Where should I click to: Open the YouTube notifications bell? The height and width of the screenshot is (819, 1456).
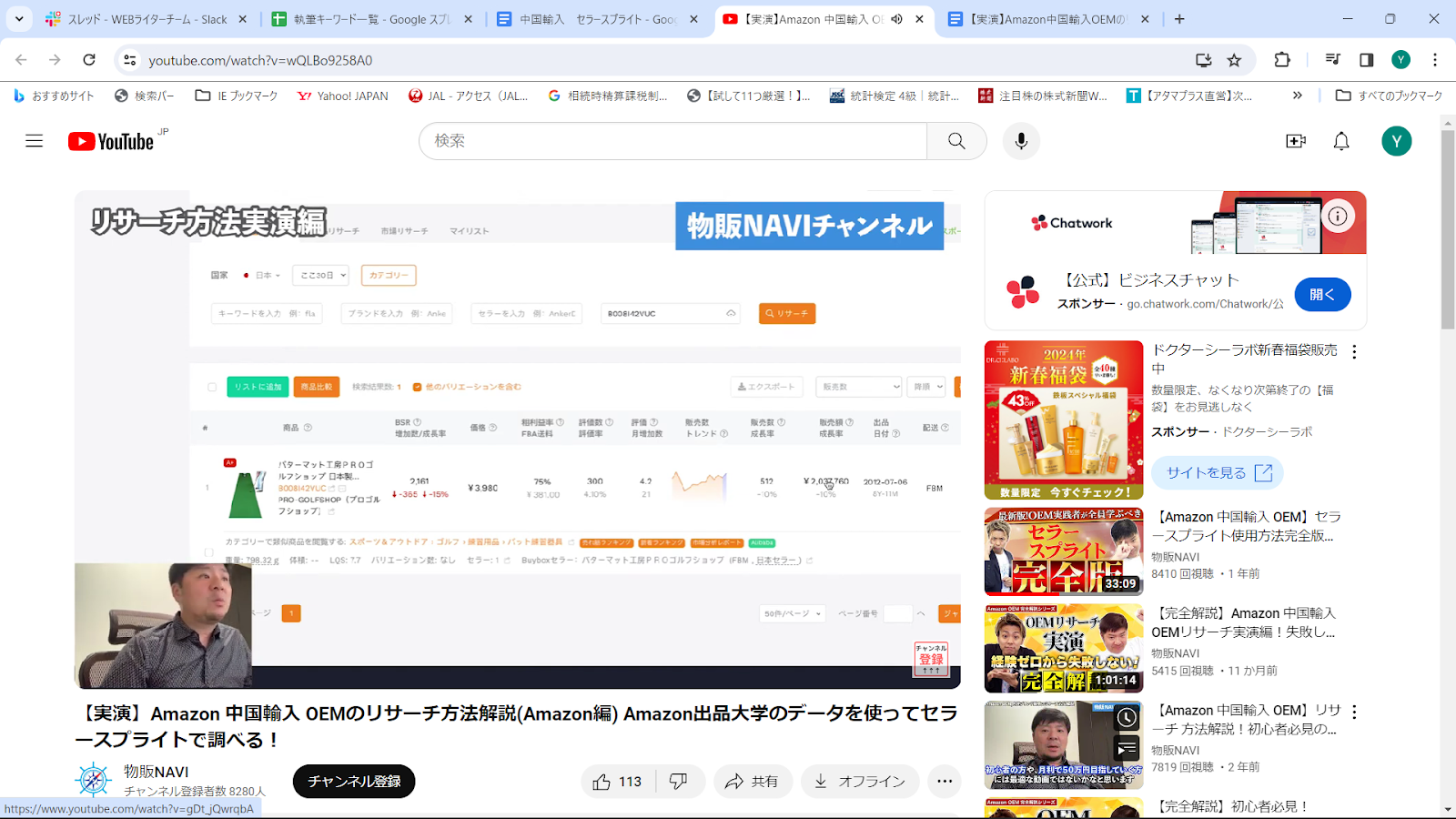point(1341,141)
